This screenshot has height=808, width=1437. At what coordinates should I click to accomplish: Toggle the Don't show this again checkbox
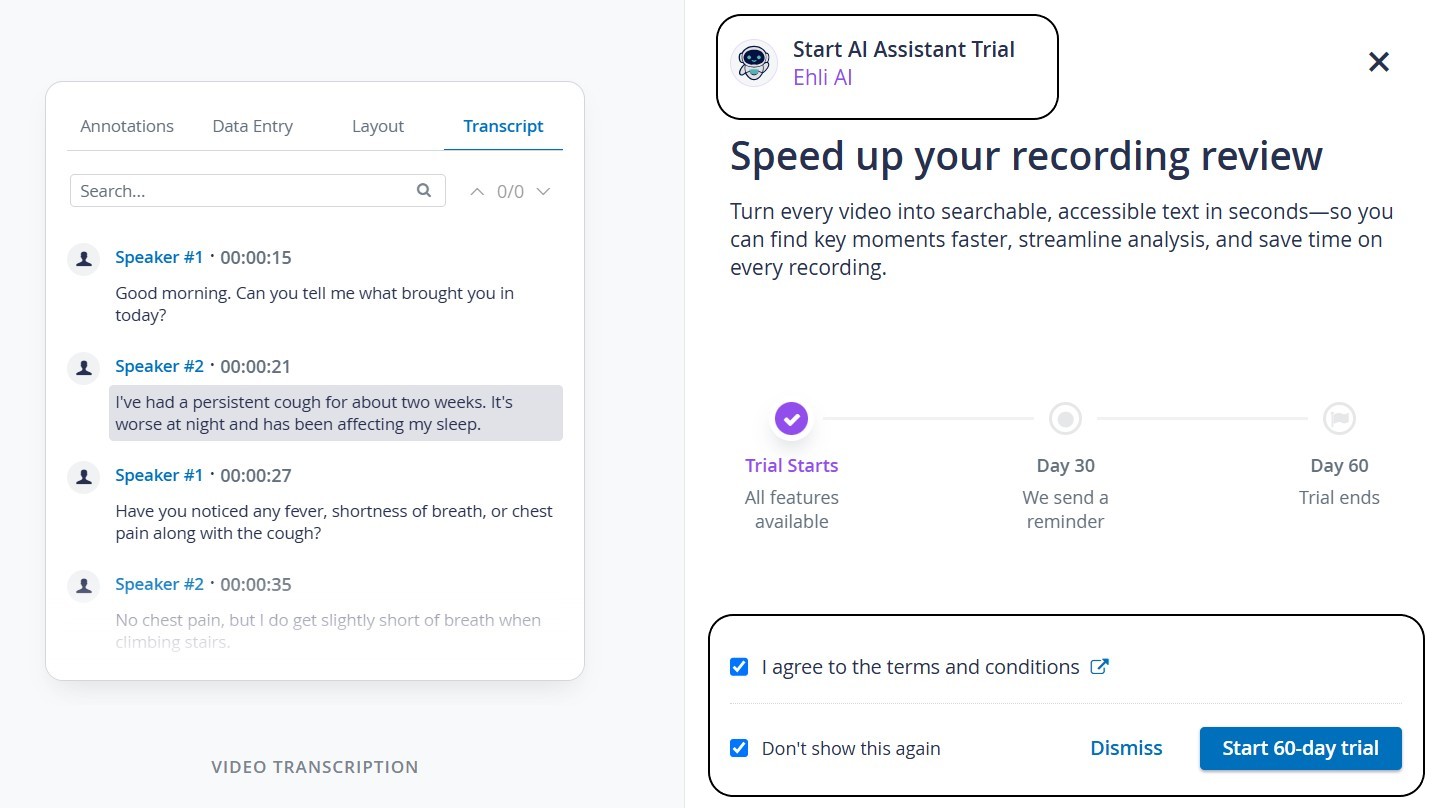[x=739, y=748]
